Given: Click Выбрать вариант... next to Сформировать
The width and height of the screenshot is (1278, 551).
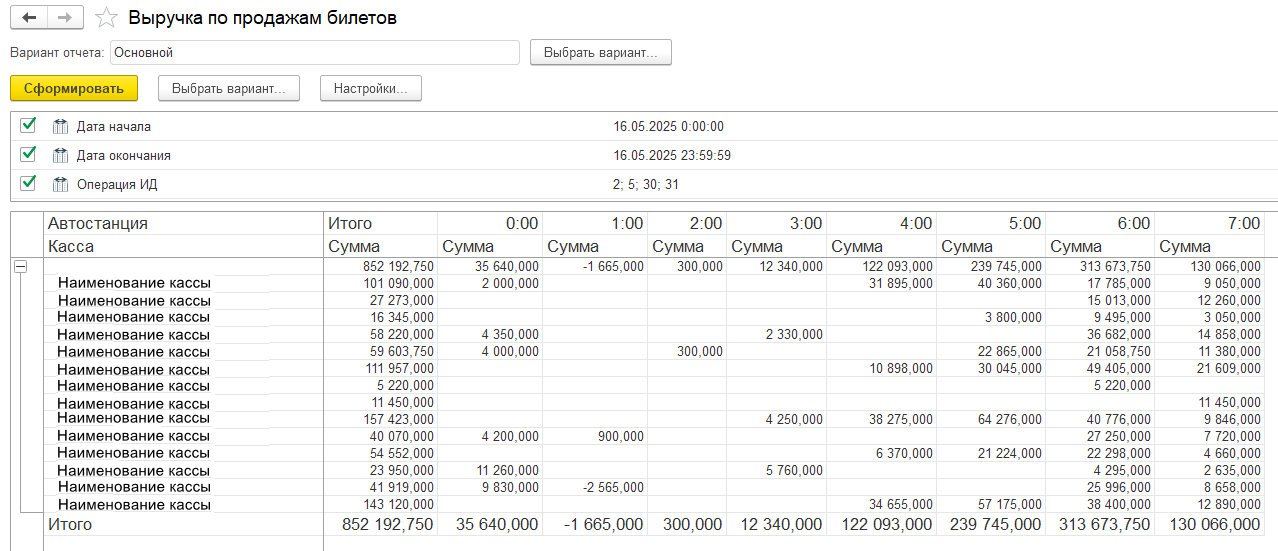Looking at the screenshot, I should pyautogui.click(x=228, y=88).
